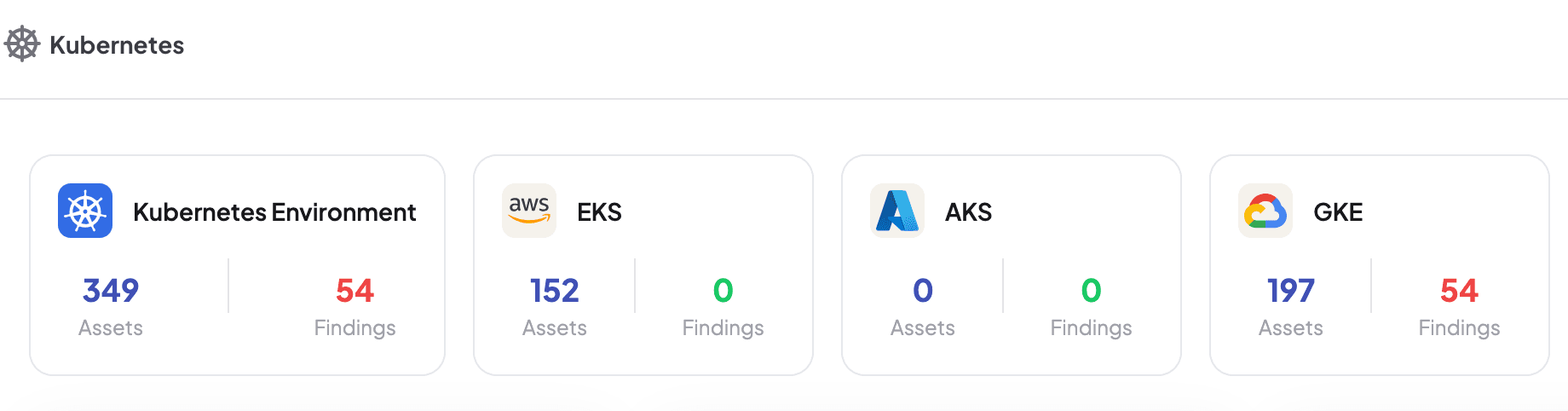
Task: Click the Google Cloud GKE logo
Action: 1265,211
